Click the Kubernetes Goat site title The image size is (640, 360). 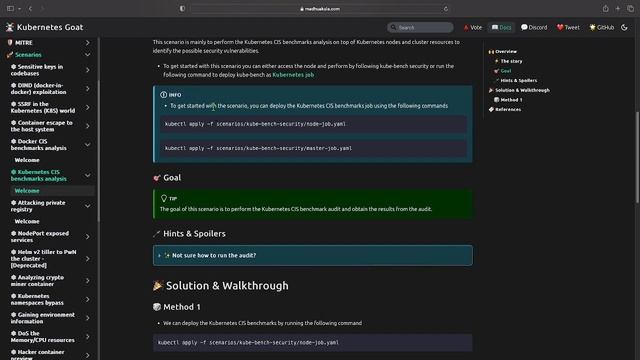pyautogui.click(x=50, y=27)
